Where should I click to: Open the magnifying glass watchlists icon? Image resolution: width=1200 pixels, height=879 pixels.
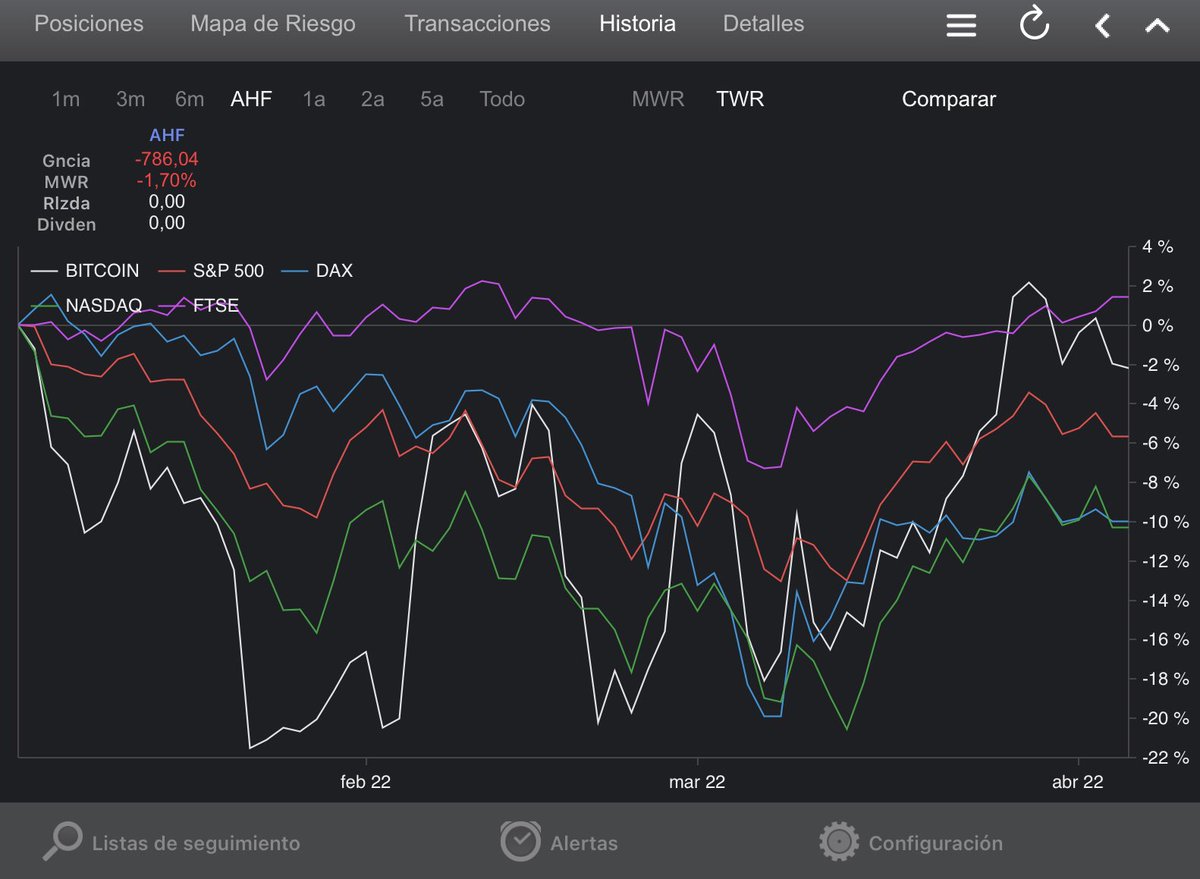[x=62, y=841]
